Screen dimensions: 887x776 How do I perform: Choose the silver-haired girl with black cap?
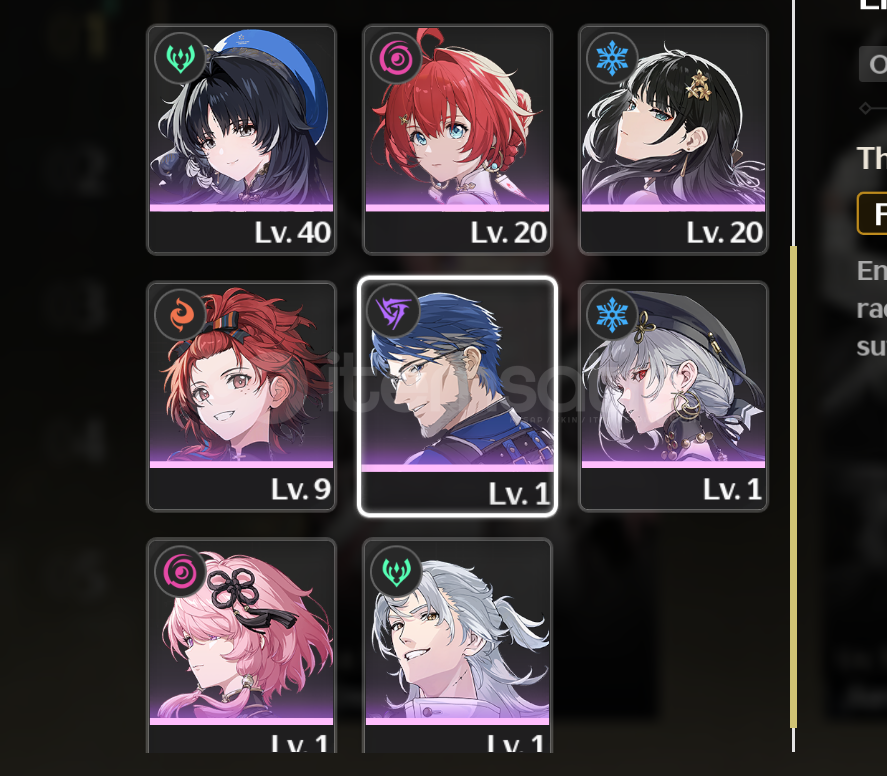point(673,396)
